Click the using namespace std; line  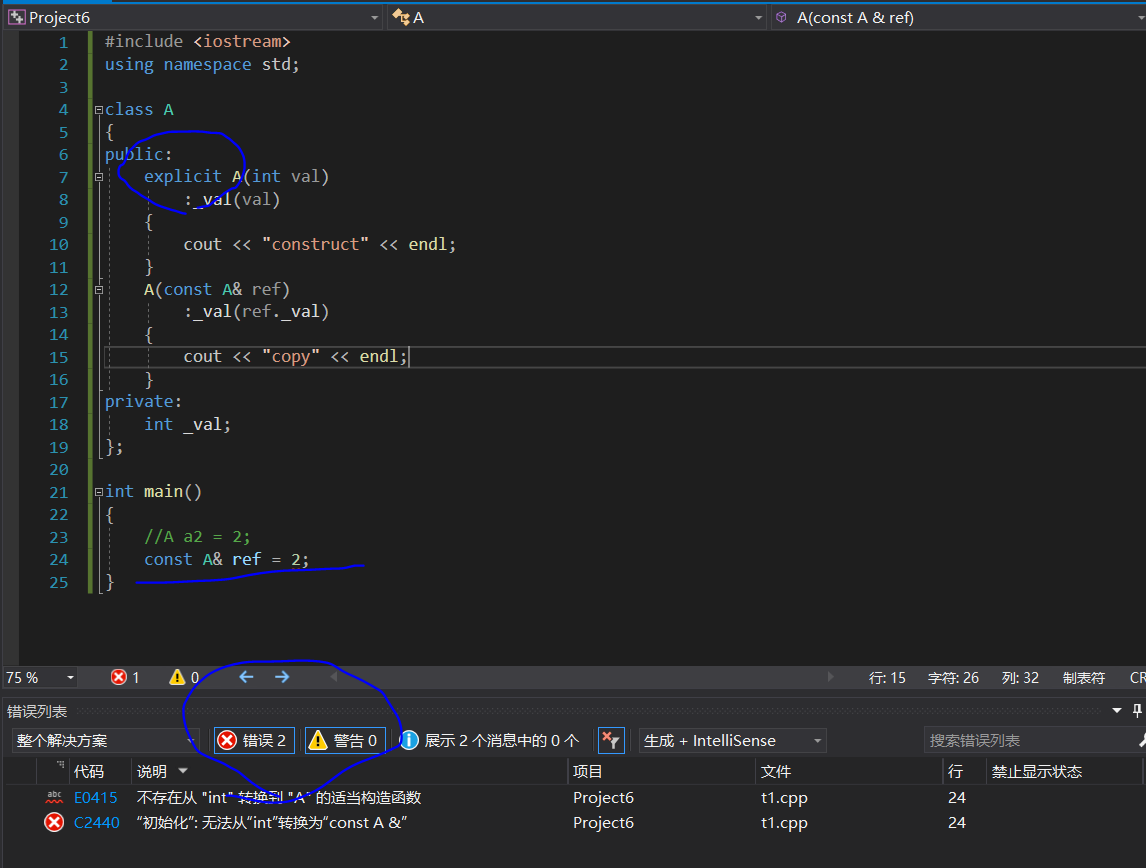[202, 64]
